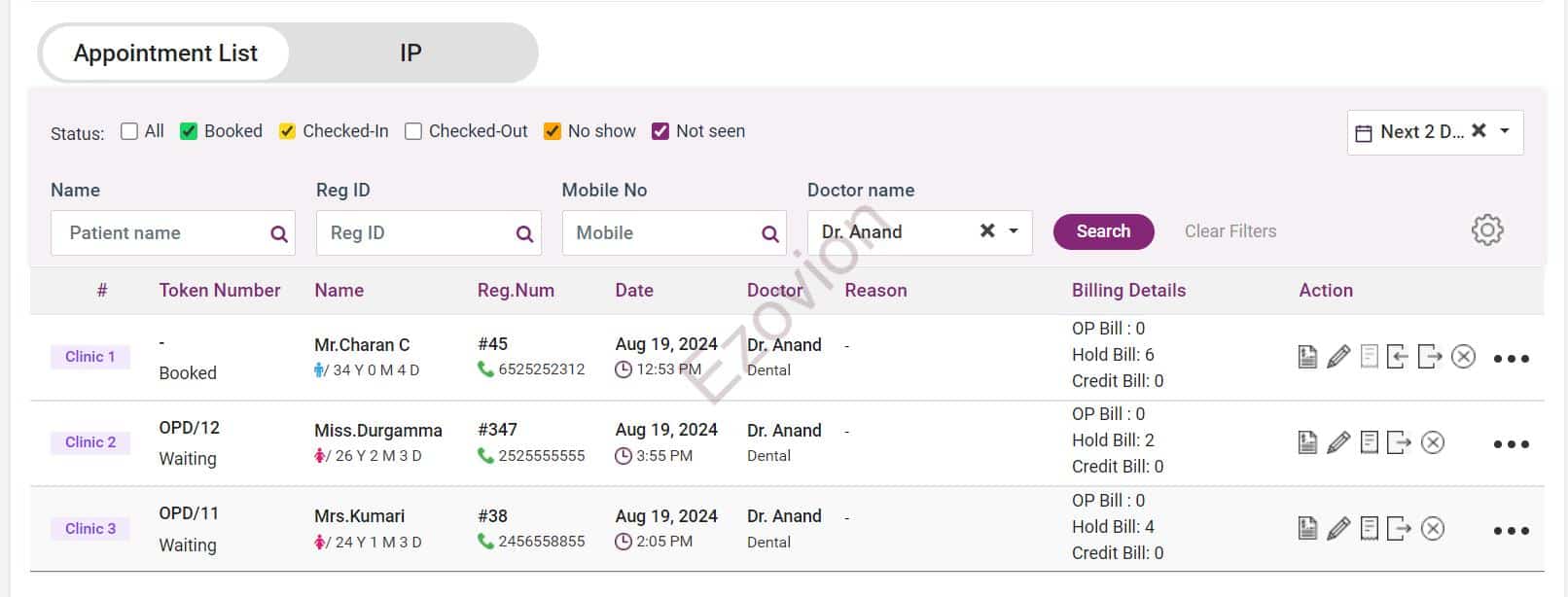Click pencil edit icon for Miss.Durgamma
Screen dimensions: 1568x597
click(x=1338, y=442)
